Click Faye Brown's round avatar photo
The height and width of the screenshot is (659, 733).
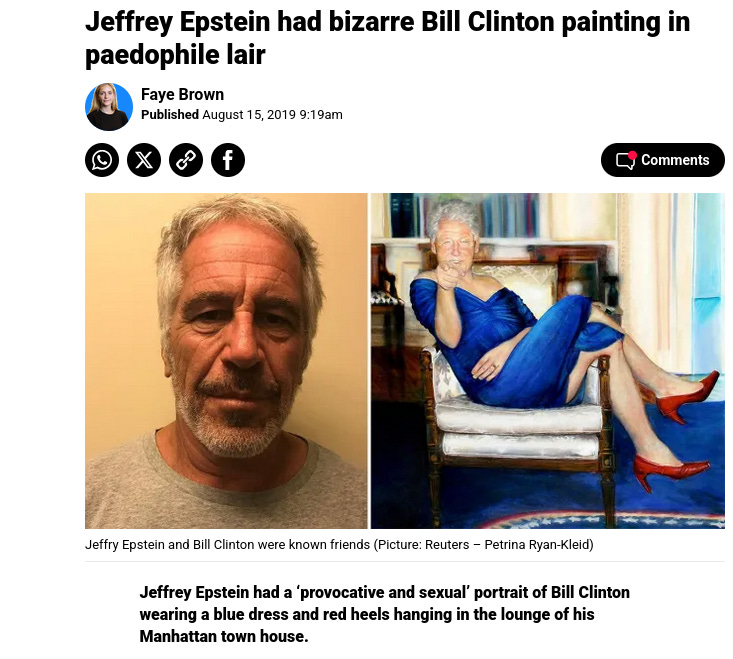coord(109,107)
